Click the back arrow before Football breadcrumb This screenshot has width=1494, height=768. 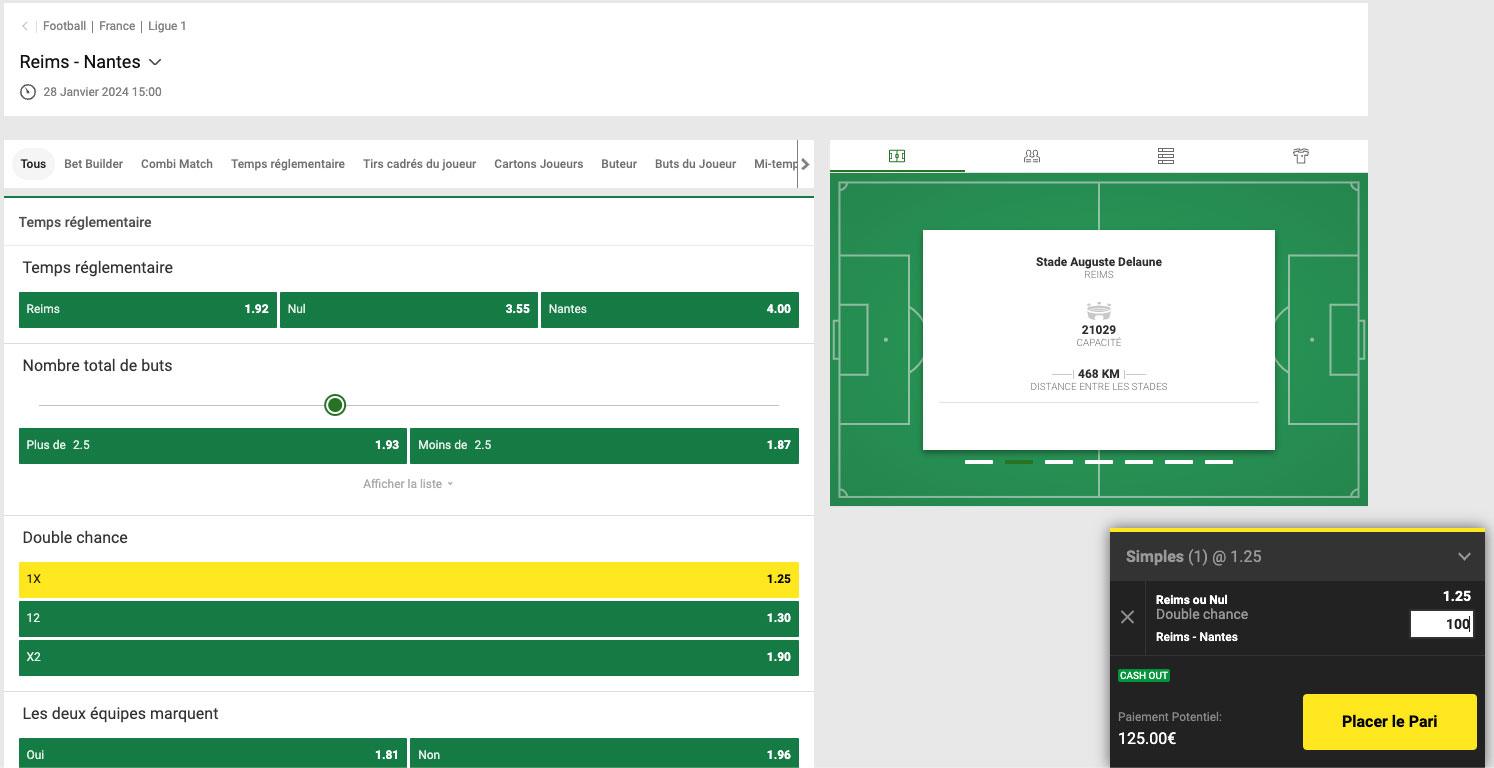(25, 26)
